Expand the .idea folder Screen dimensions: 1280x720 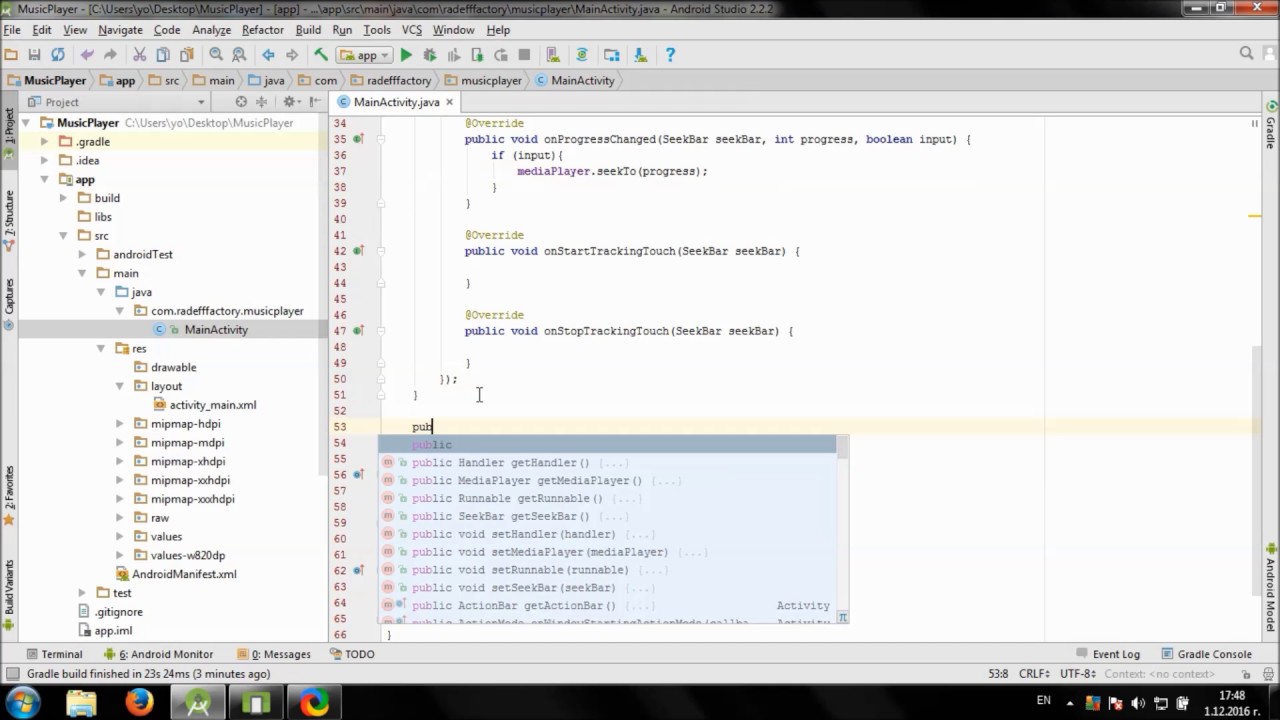(45, 160)
